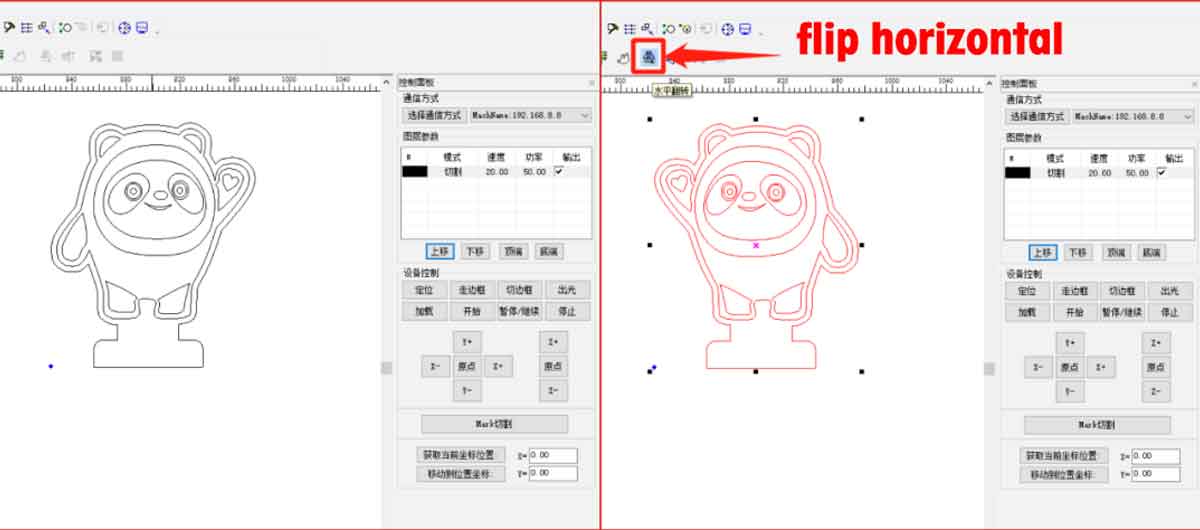Click the X= coordinate field in left window
Image resolution: width=1200 pixels, height=530 pixels.
tap(553, 455)
